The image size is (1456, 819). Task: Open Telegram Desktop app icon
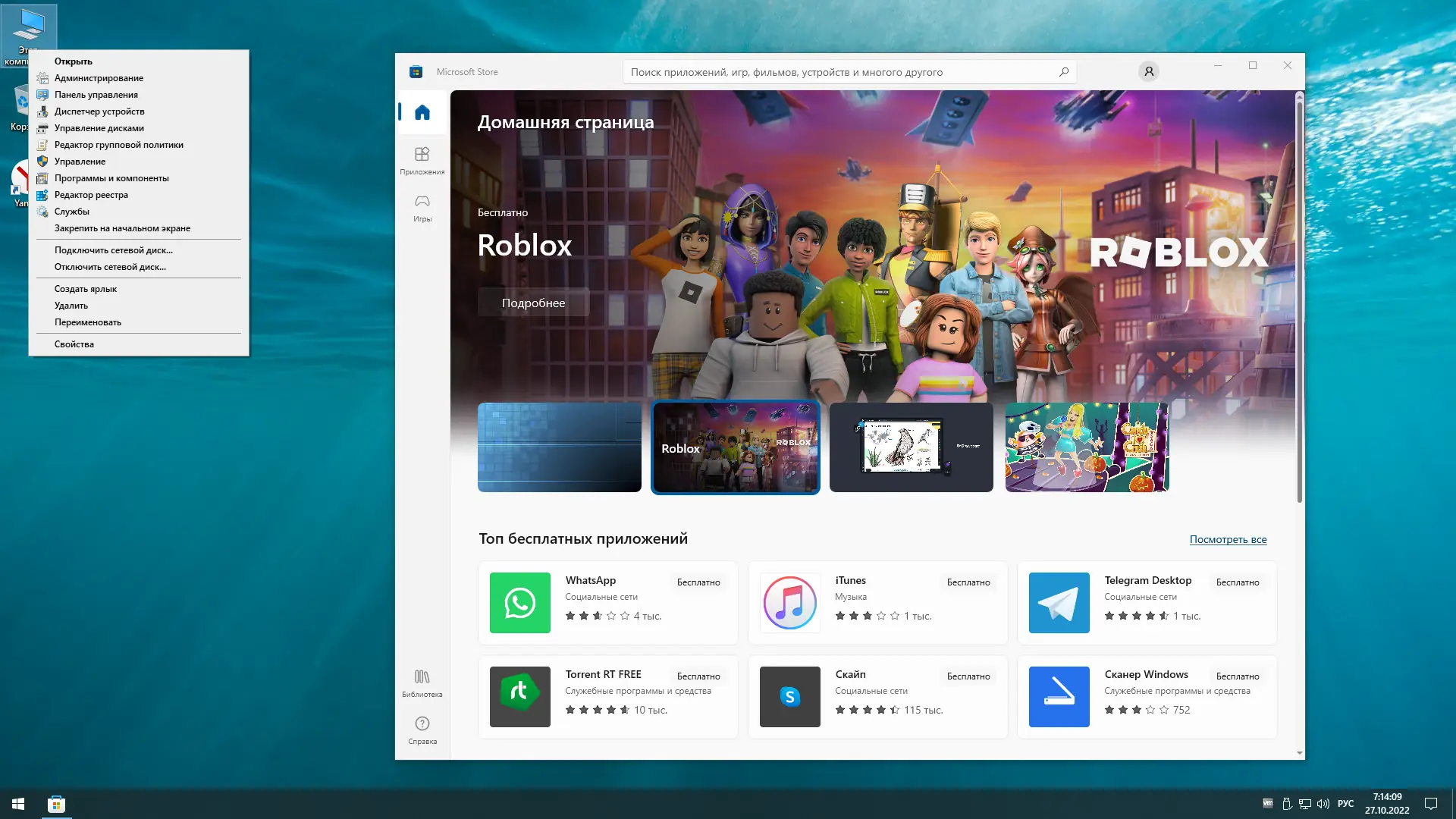pos(1059,603)
